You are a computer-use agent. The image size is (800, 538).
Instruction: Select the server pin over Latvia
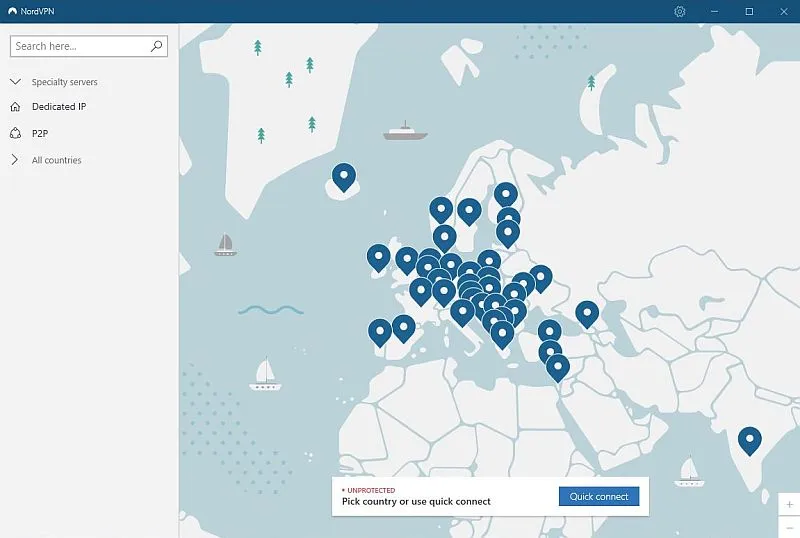pyautogui.click(x=508, y=234)
